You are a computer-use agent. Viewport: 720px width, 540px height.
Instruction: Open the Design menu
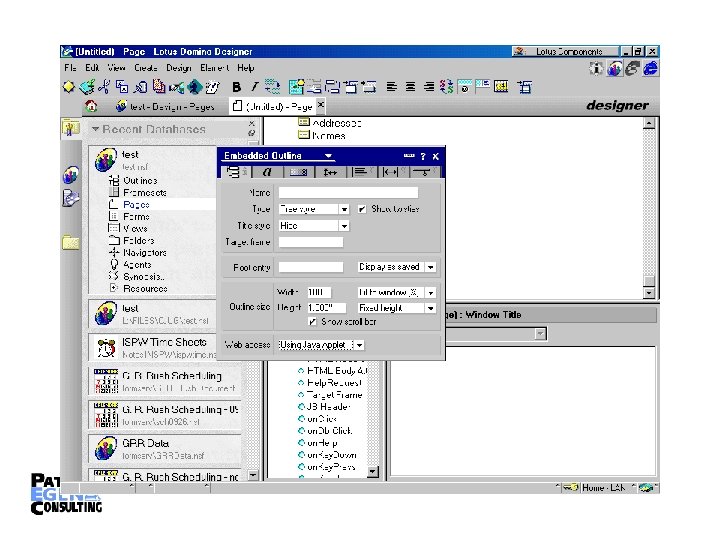[x=179, y=68]
